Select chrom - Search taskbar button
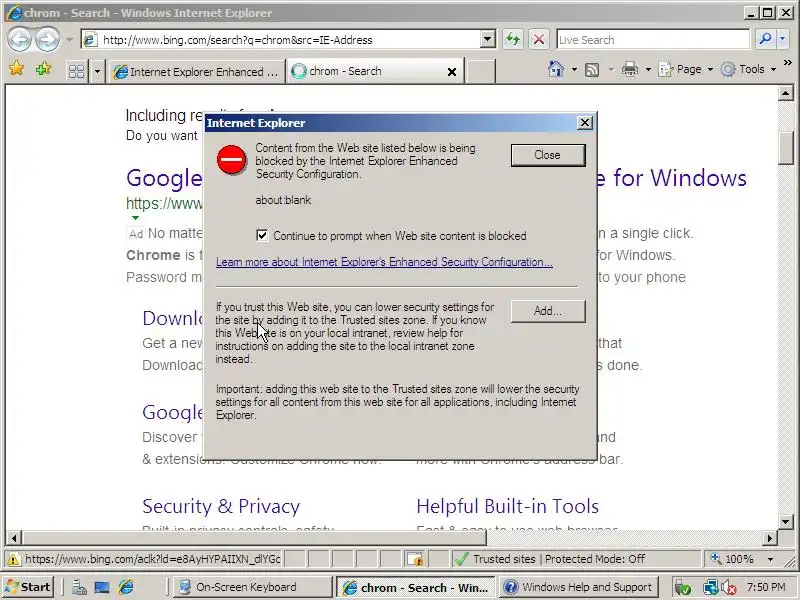 415,587
